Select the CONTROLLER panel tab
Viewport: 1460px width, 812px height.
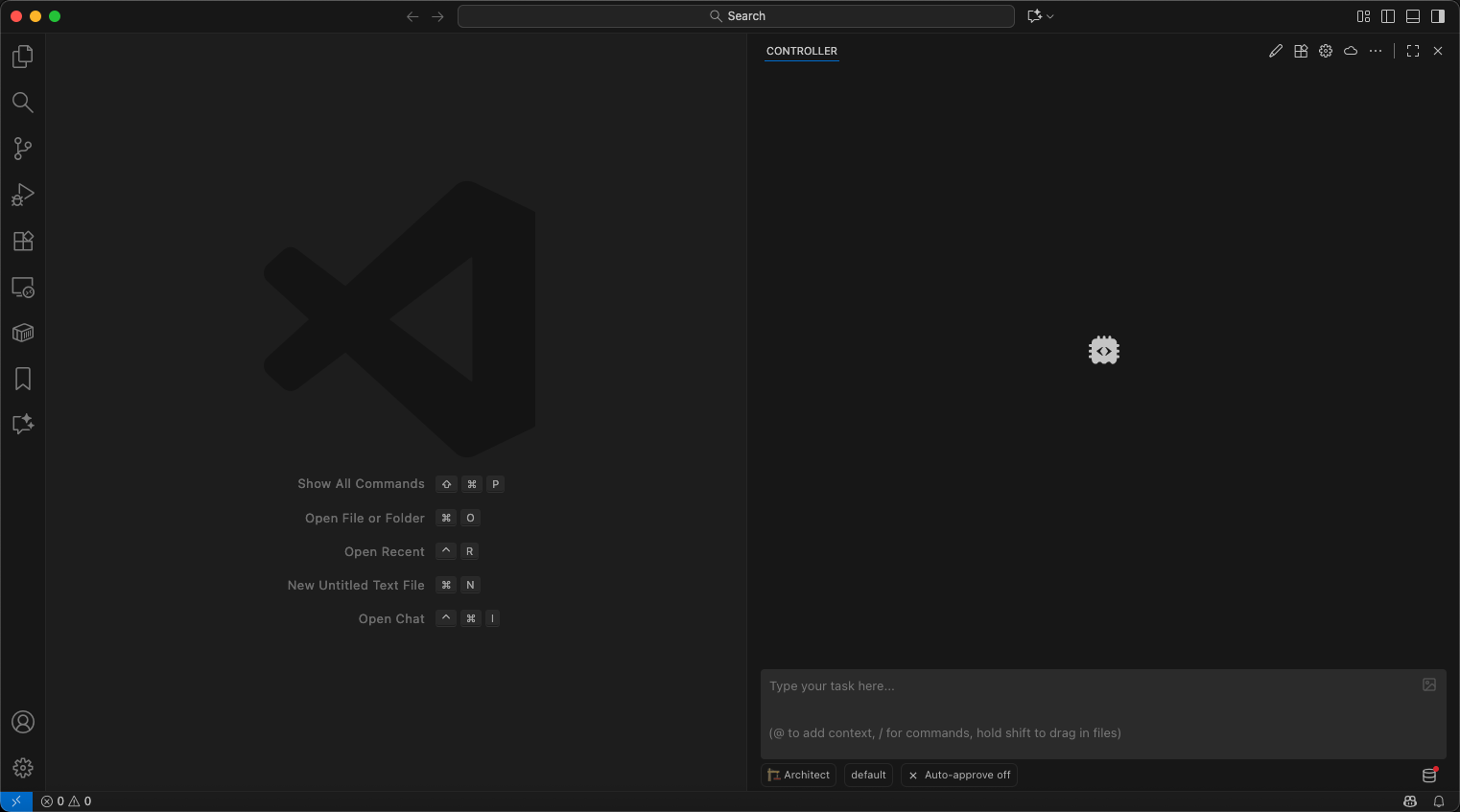click(802, 51)
